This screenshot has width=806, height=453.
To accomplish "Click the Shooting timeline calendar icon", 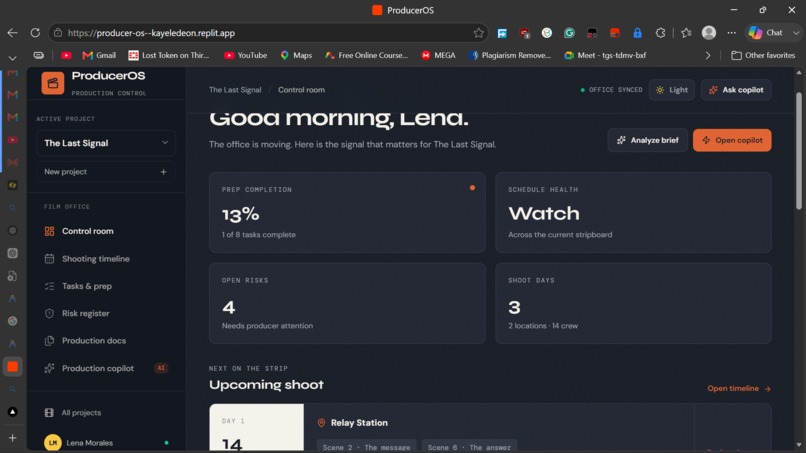I will coord(49,259).
